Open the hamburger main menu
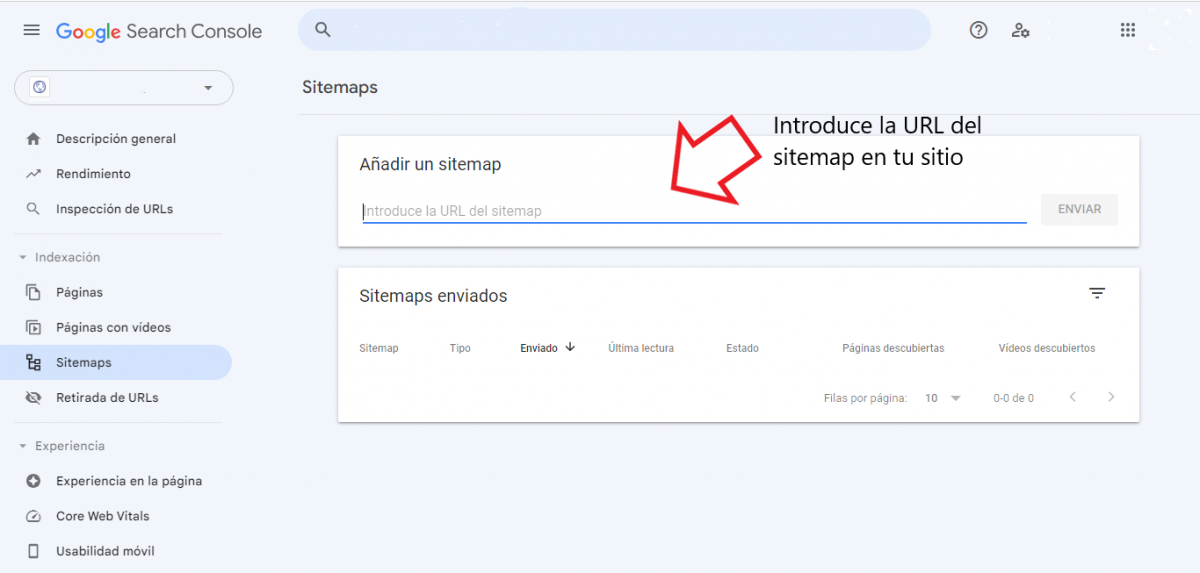The width and height of the screenshot is (1200, 573). pos(32,30)
